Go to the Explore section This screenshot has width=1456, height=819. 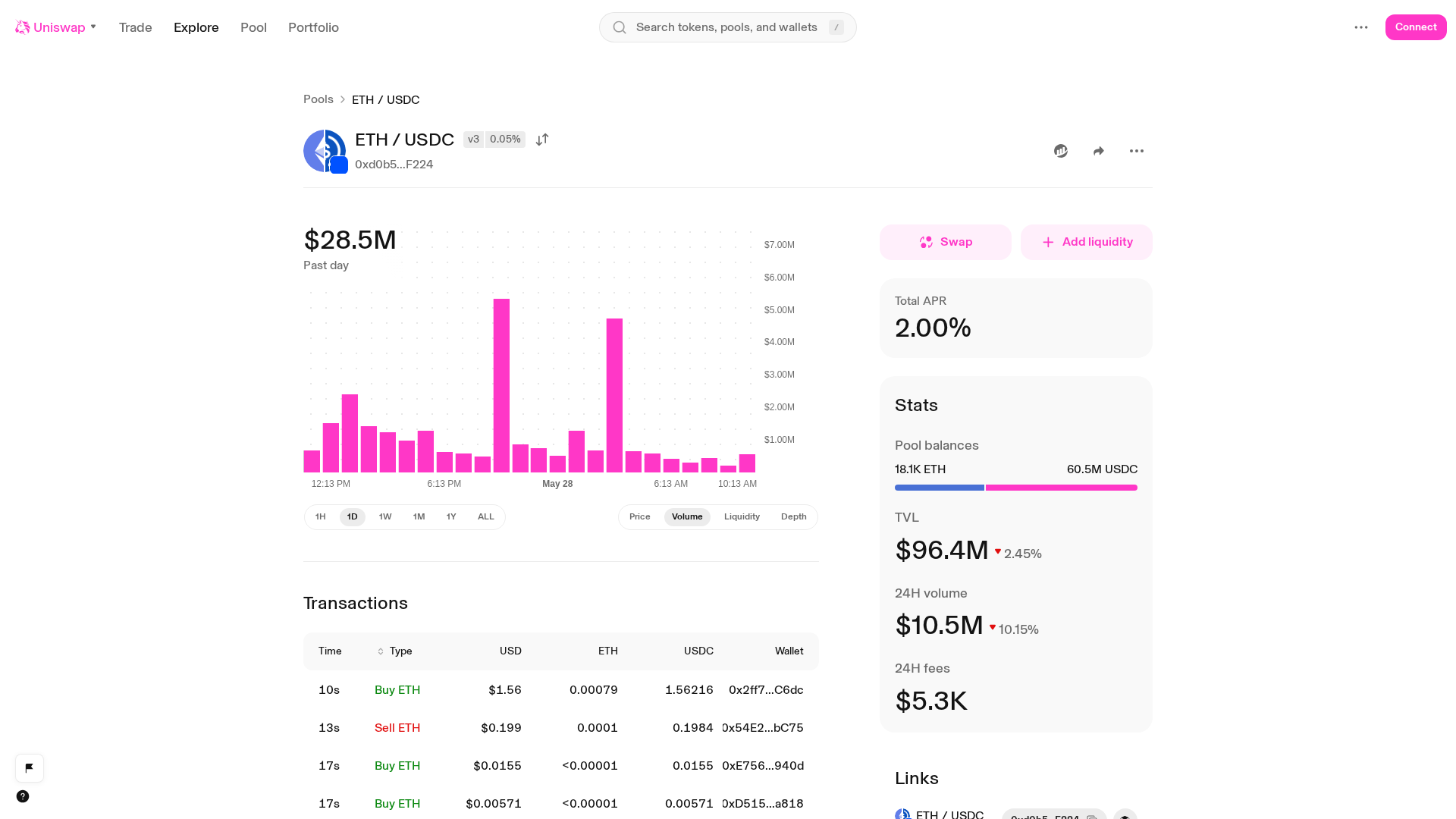click(x=196, y=27)
